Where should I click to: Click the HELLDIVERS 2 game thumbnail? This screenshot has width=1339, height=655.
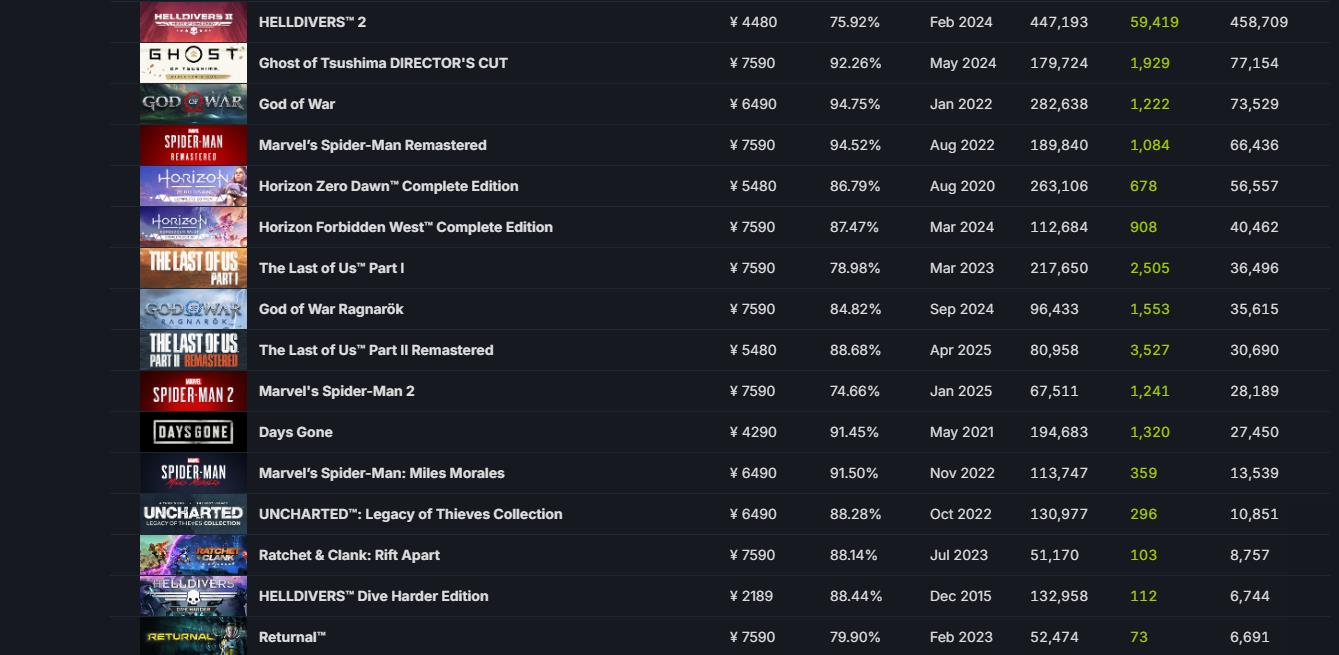pyautogui.click(x=193, y=22)
